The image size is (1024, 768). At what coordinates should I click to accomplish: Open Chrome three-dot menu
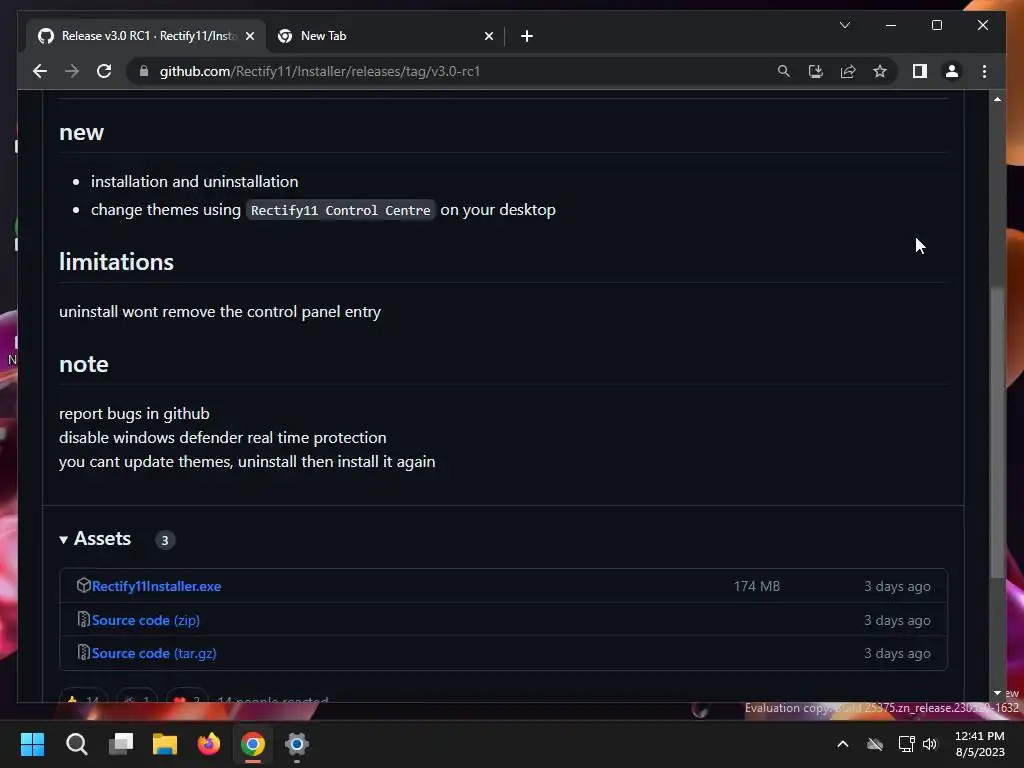point(984,71)
